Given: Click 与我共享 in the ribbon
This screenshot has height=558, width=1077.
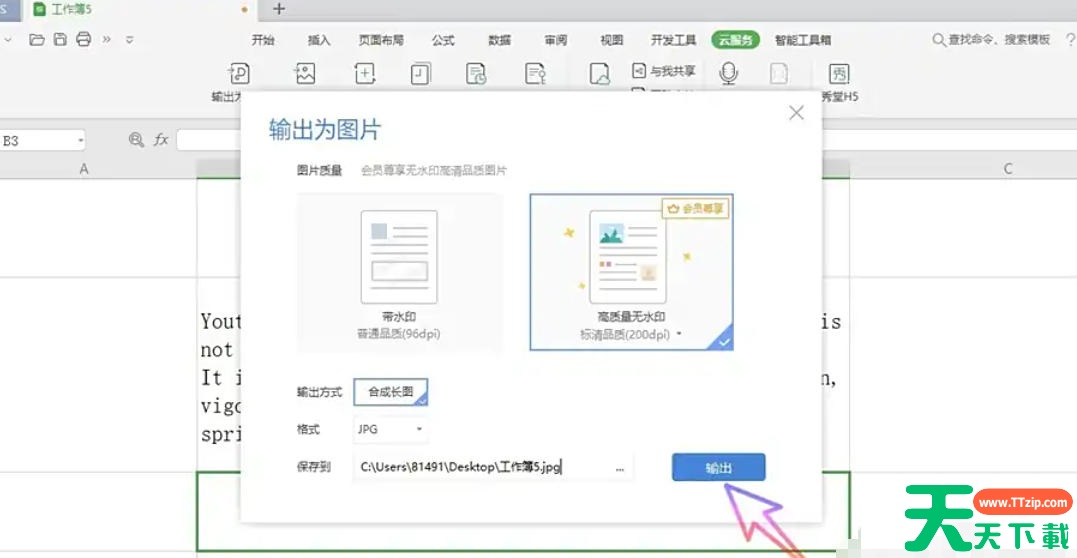Looking at the screenshot, I should 664,71.
